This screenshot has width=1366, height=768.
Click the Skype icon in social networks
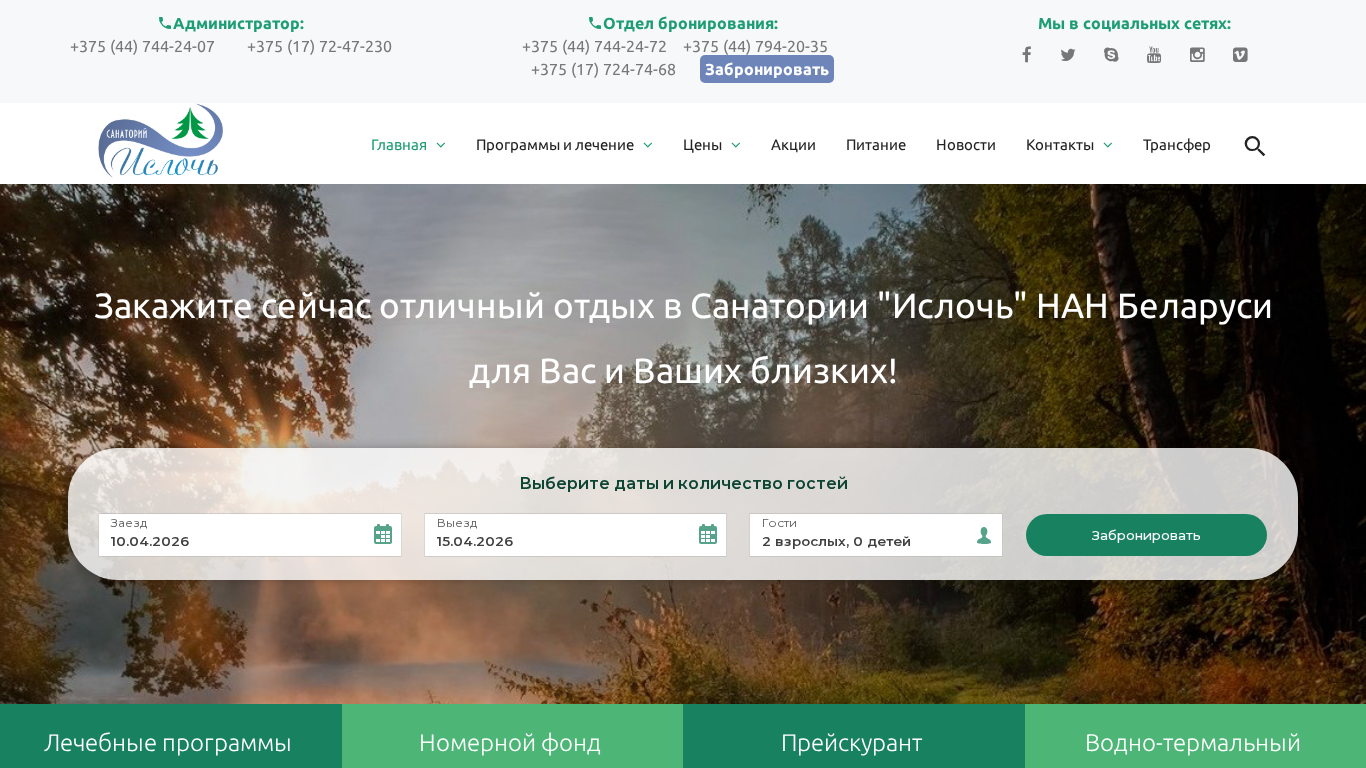1111,55
